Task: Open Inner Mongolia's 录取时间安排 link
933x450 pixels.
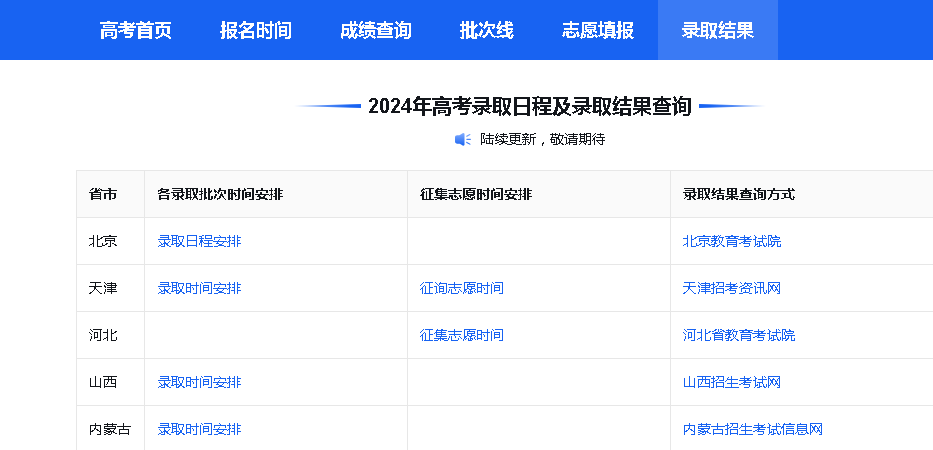Action: tap(199, 429)
